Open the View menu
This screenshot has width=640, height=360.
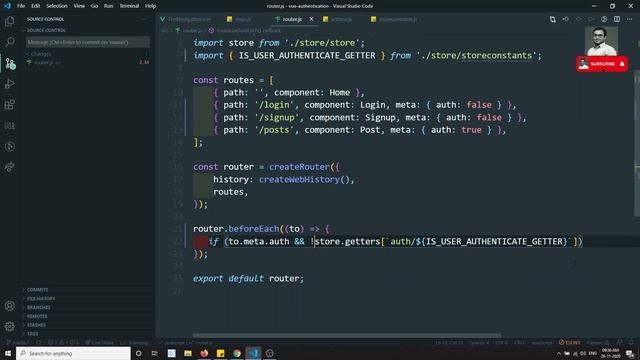point(79,6)
